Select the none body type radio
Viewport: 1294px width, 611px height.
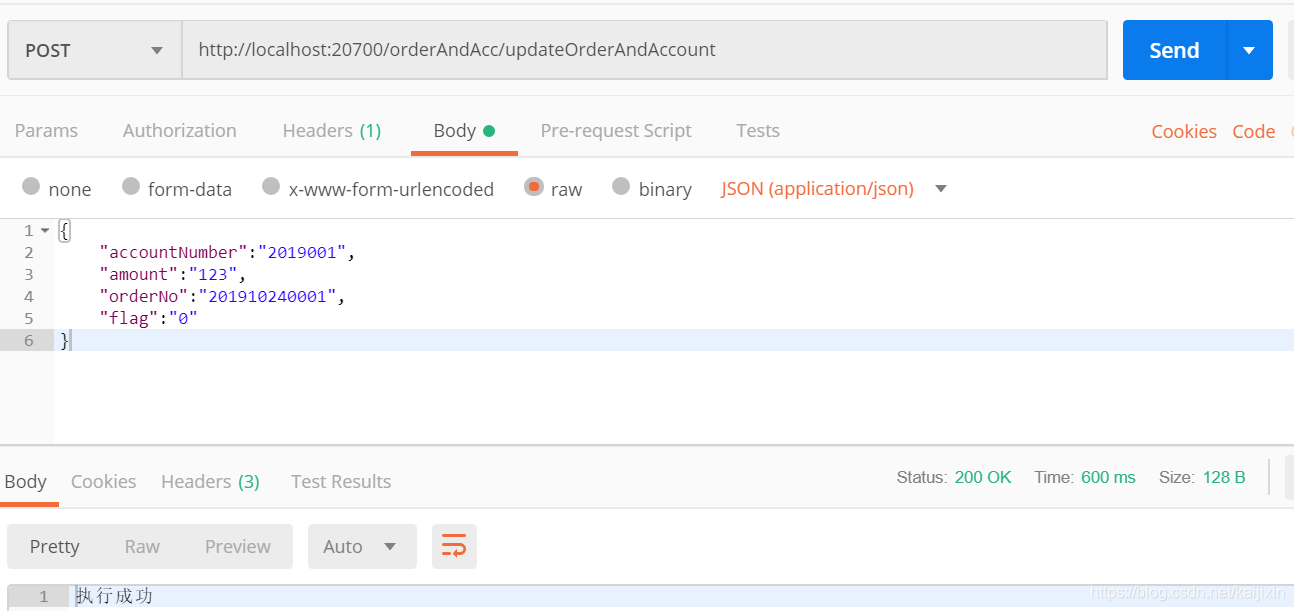(x=31, y=187)
